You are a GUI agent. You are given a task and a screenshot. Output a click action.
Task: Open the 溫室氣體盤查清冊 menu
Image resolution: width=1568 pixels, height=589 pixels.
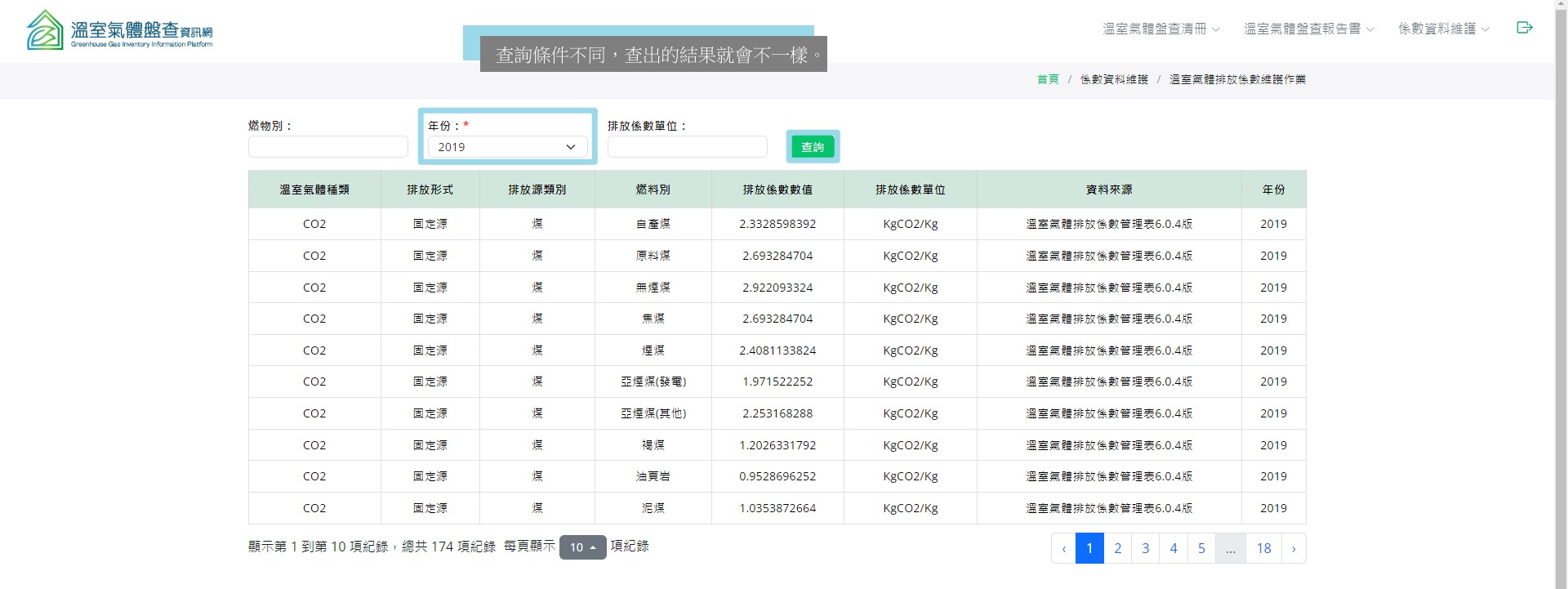coord(1160,29)
